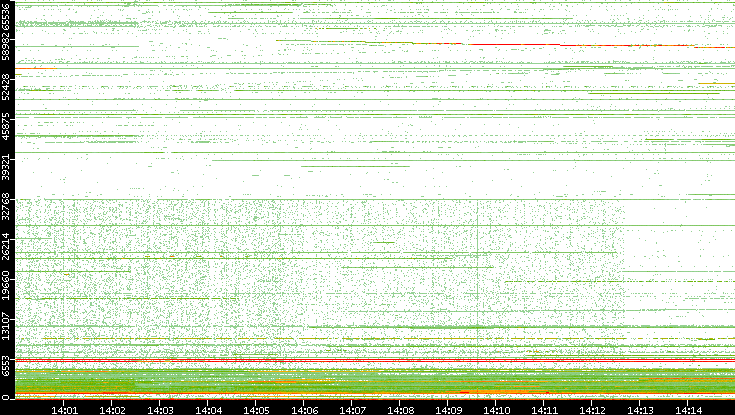
Task: Click the 14:08 time axis label
Action: pyautogui.click(x=400, y=410)
